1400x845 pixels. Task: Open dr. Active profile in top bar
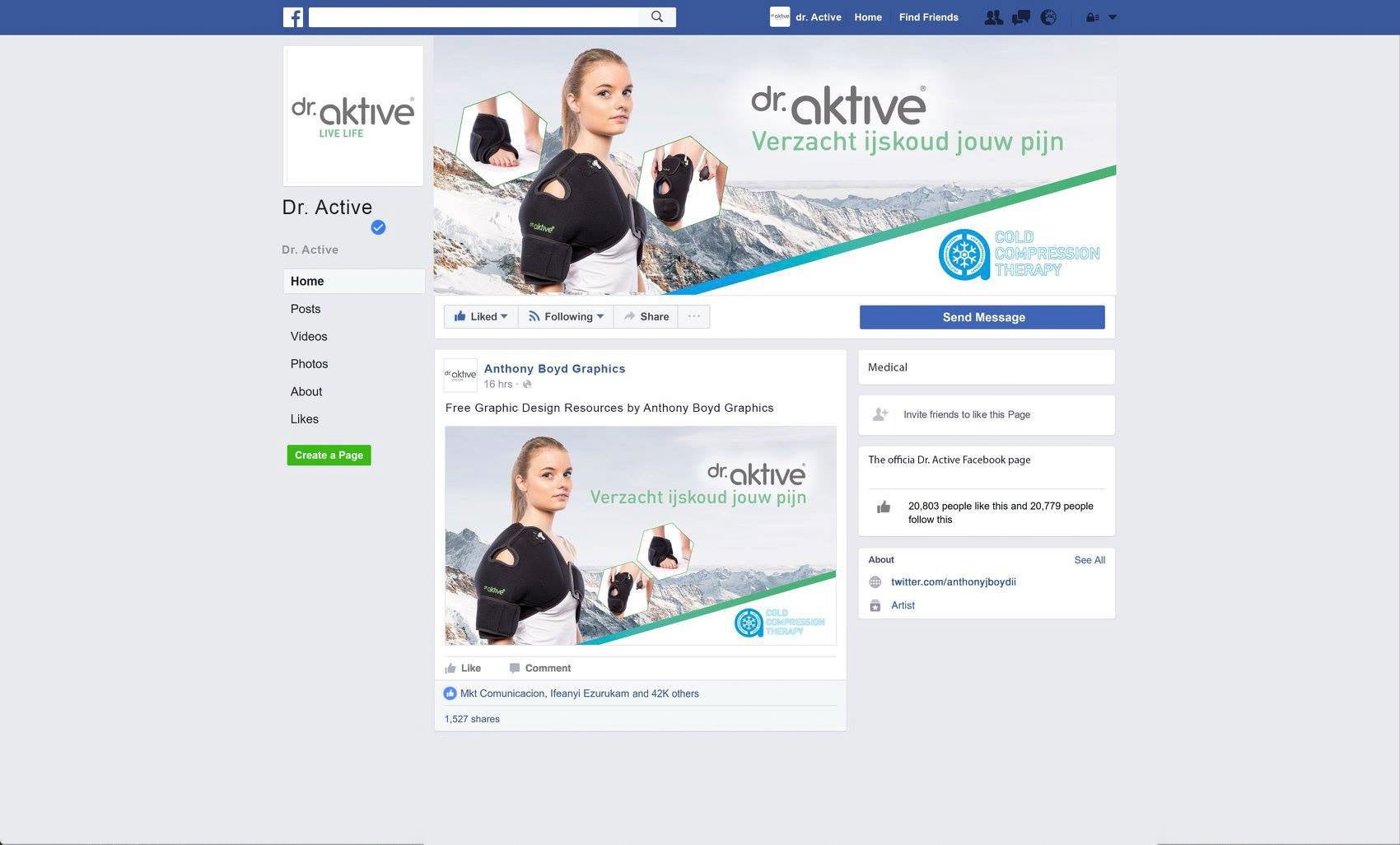[x=818, y=17]
